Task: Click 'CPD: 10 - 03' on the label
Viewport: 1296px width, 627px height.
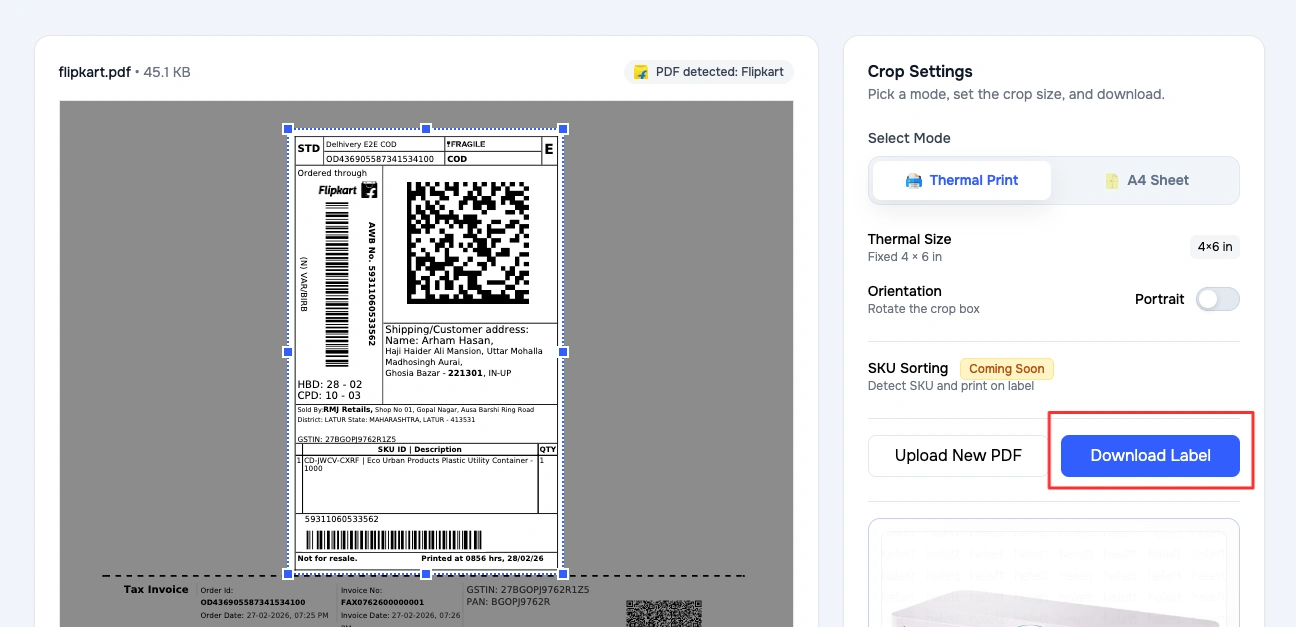Action: 330,396
